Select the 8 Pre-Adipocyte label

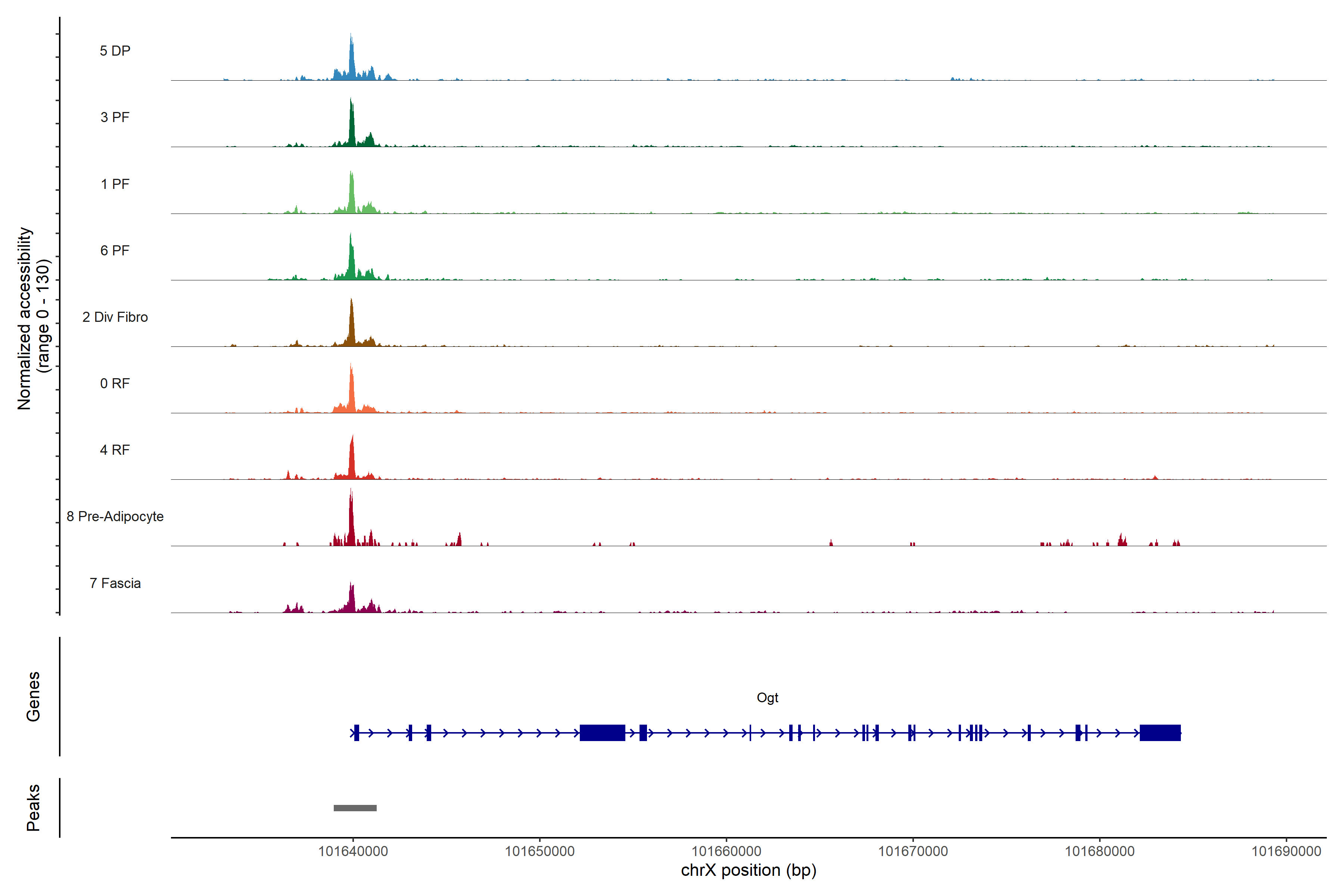(x=115, y=517)
